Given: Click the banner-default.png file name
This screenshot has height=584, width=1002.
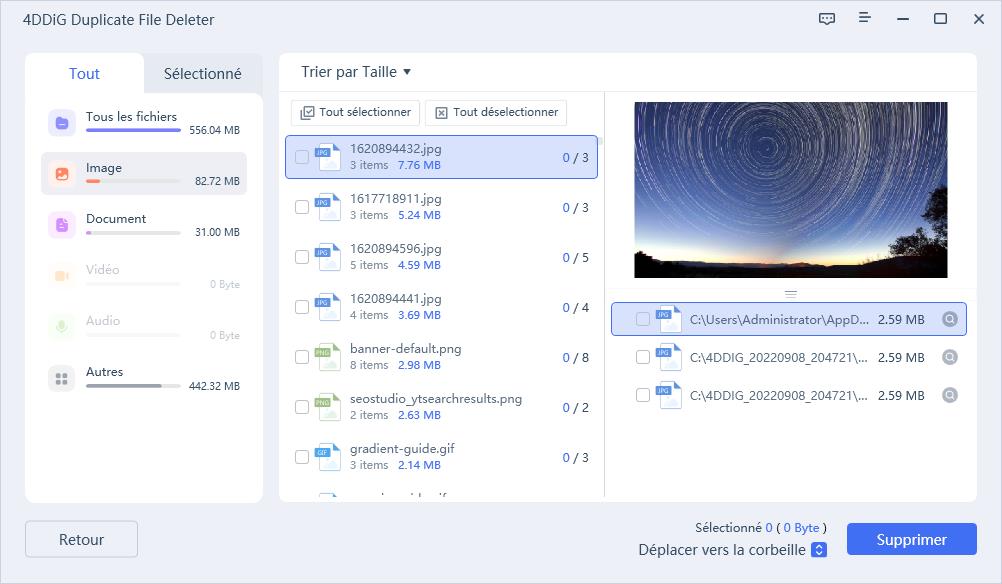Looking at the screenshot, I should (406, 349).
